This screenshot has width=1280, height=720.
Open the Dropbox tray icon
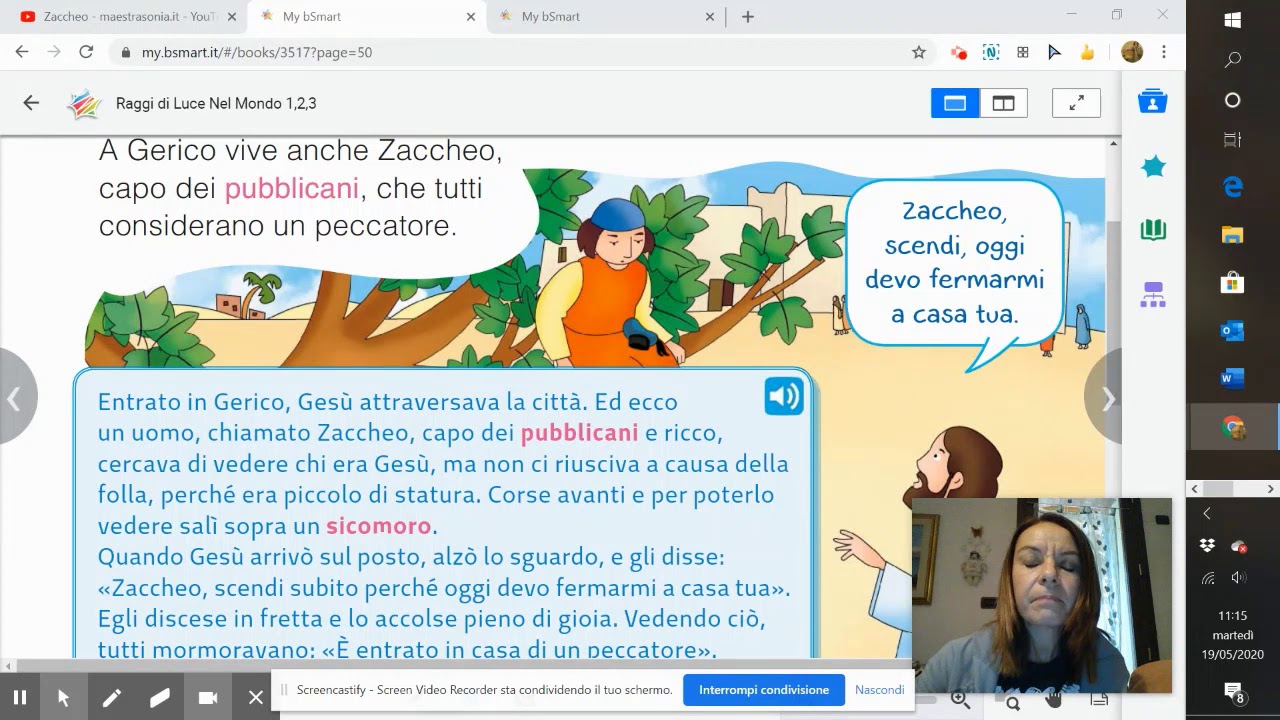click(x=1207, y=546)
